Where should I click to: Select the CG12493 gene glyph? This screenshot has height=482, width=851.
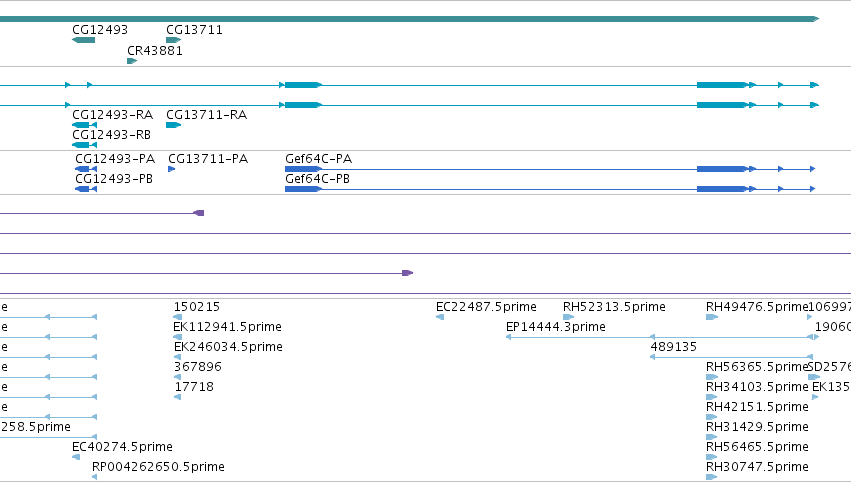(x=84, y=40)
